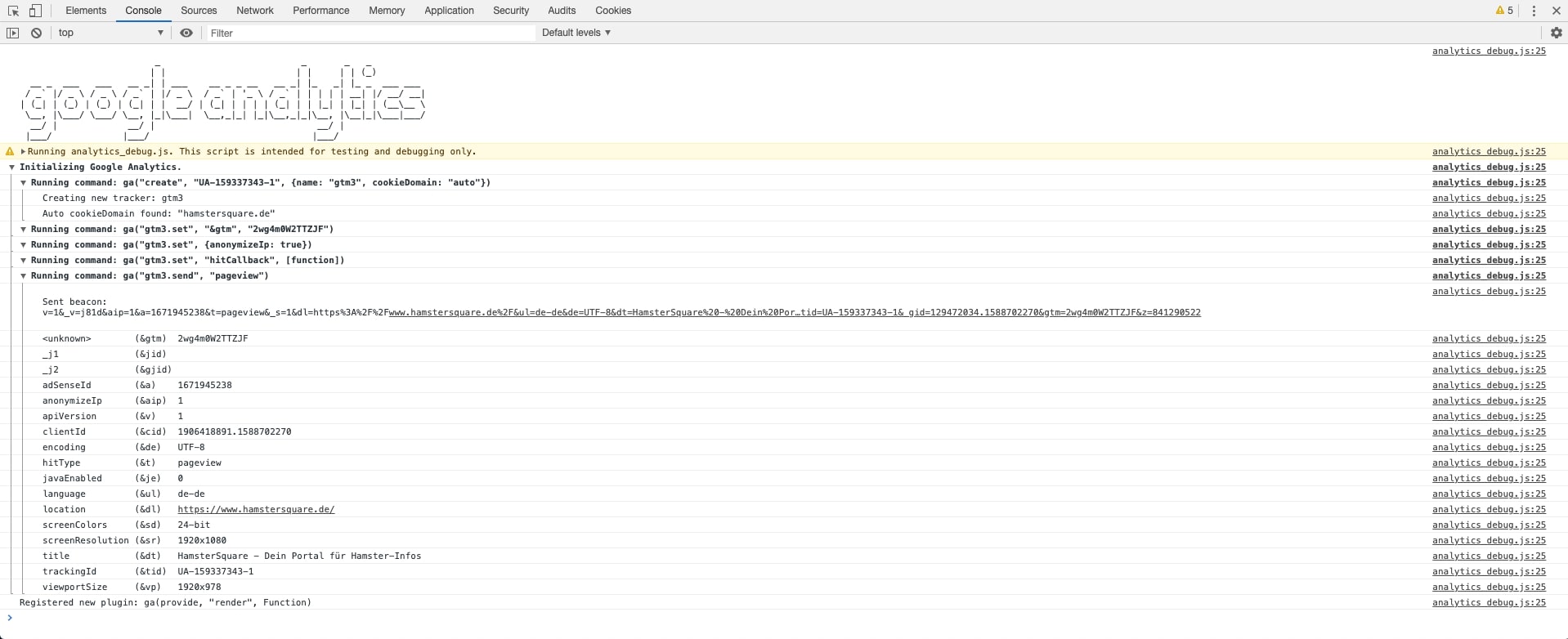Open the hamstersquare.de location link
1568x639 pixels.
pyautogui.click(x=256, y=510)
